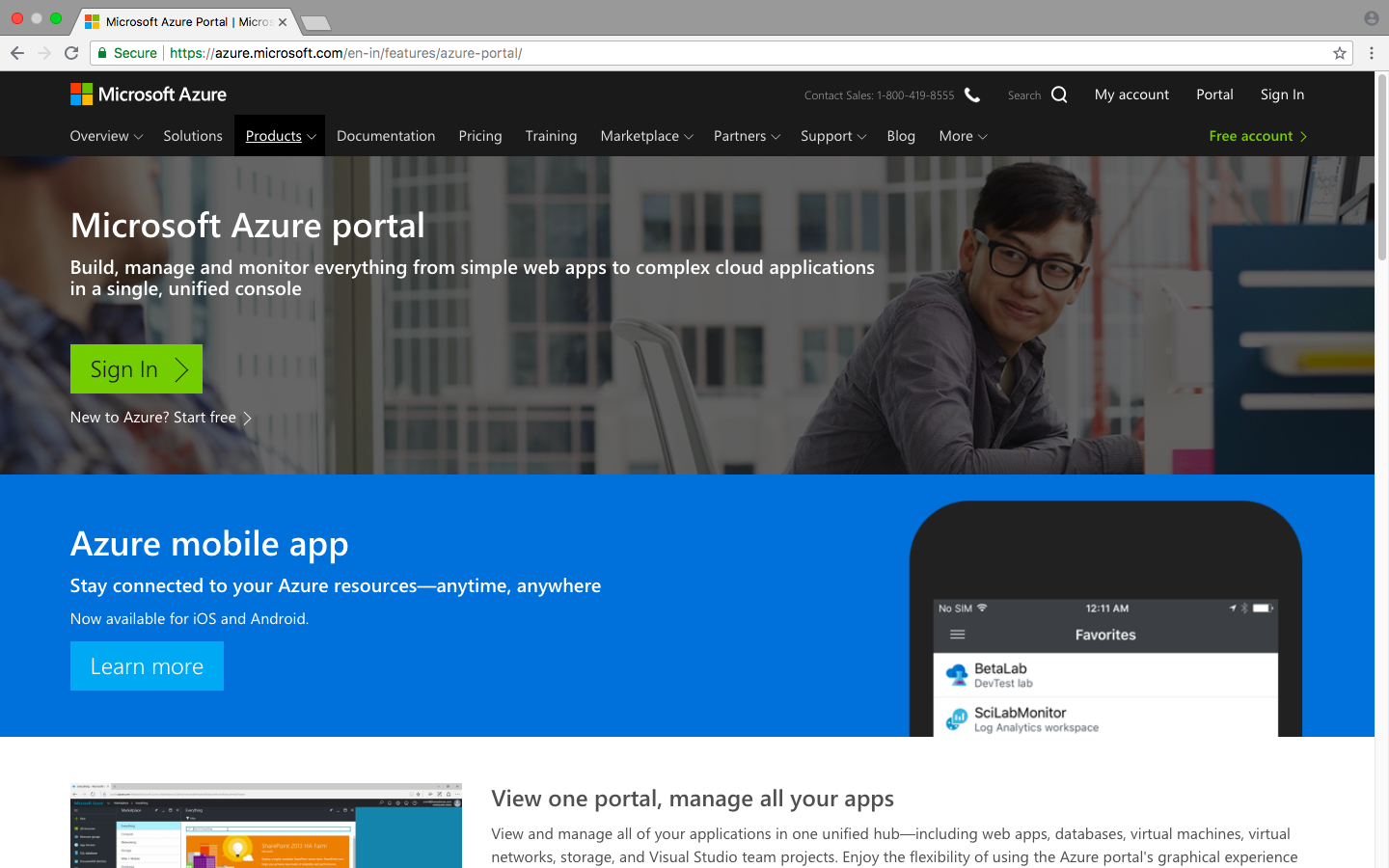Viewport: 1389px width, 868px height.
Task: Bookmark this page with the star icon
Action: point(1340,53)
